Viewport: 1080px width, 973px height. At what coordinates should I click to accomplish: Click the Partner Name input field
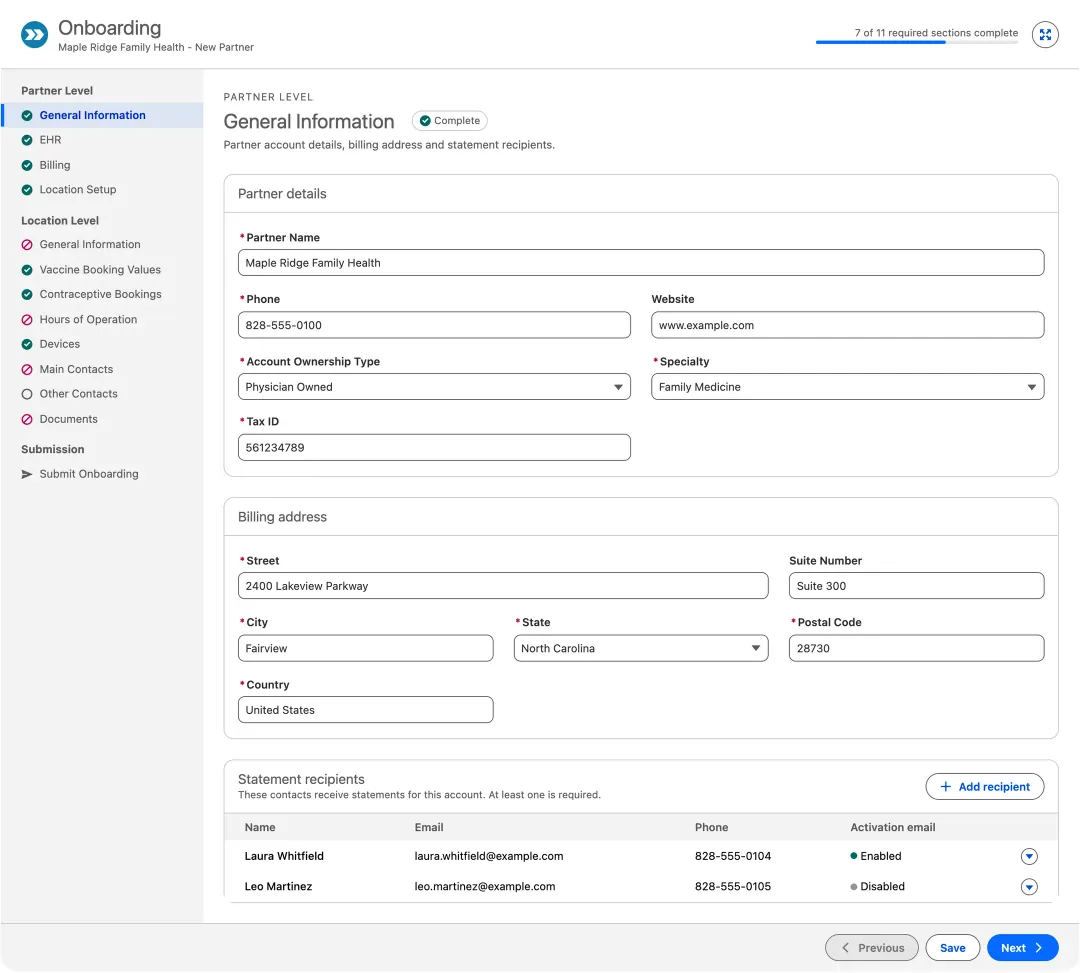(641, 263)
